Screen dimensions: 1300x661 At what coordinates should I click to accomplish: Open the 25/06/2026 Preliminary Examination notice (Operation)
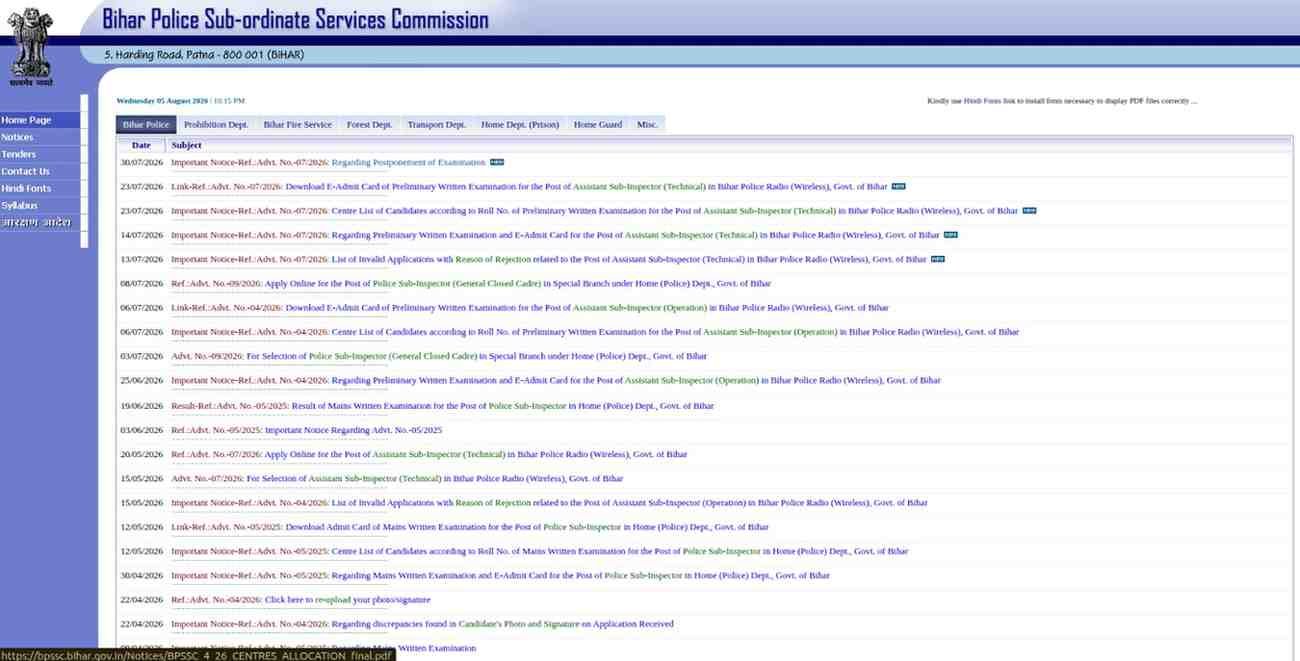coord(556,380)
